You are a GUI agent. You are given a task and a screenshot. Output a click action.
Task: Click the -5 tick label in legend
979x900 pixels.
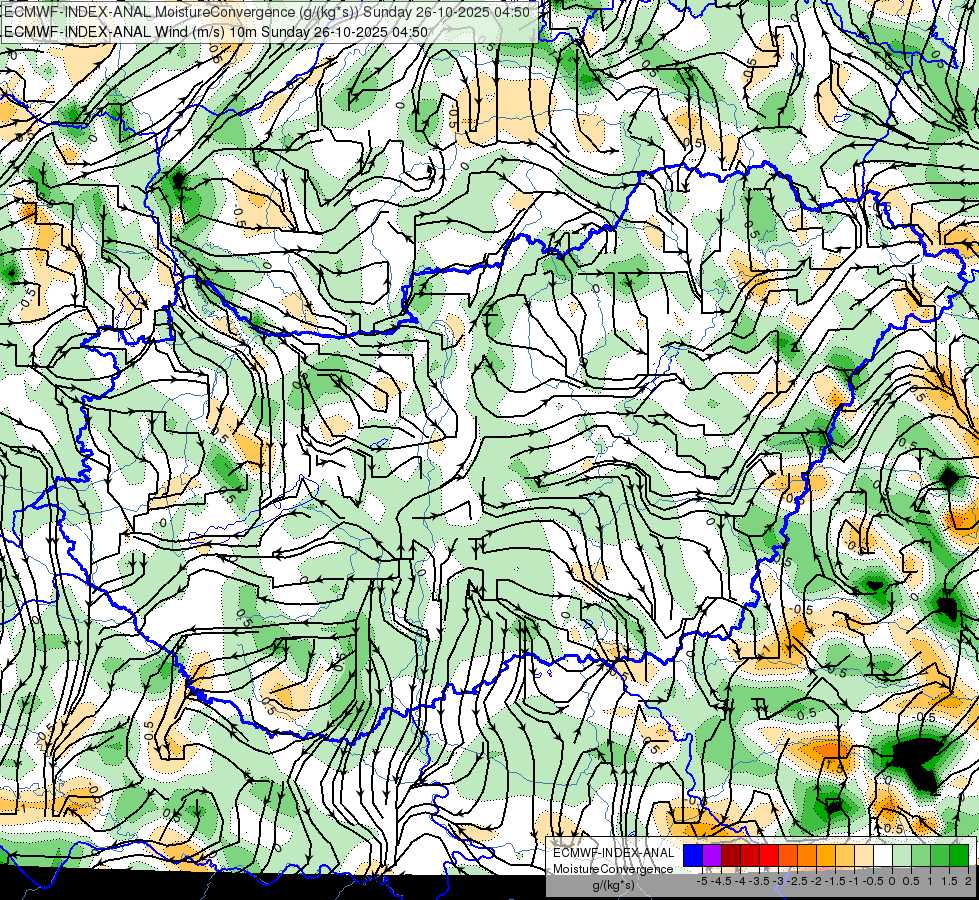[702, 881]
